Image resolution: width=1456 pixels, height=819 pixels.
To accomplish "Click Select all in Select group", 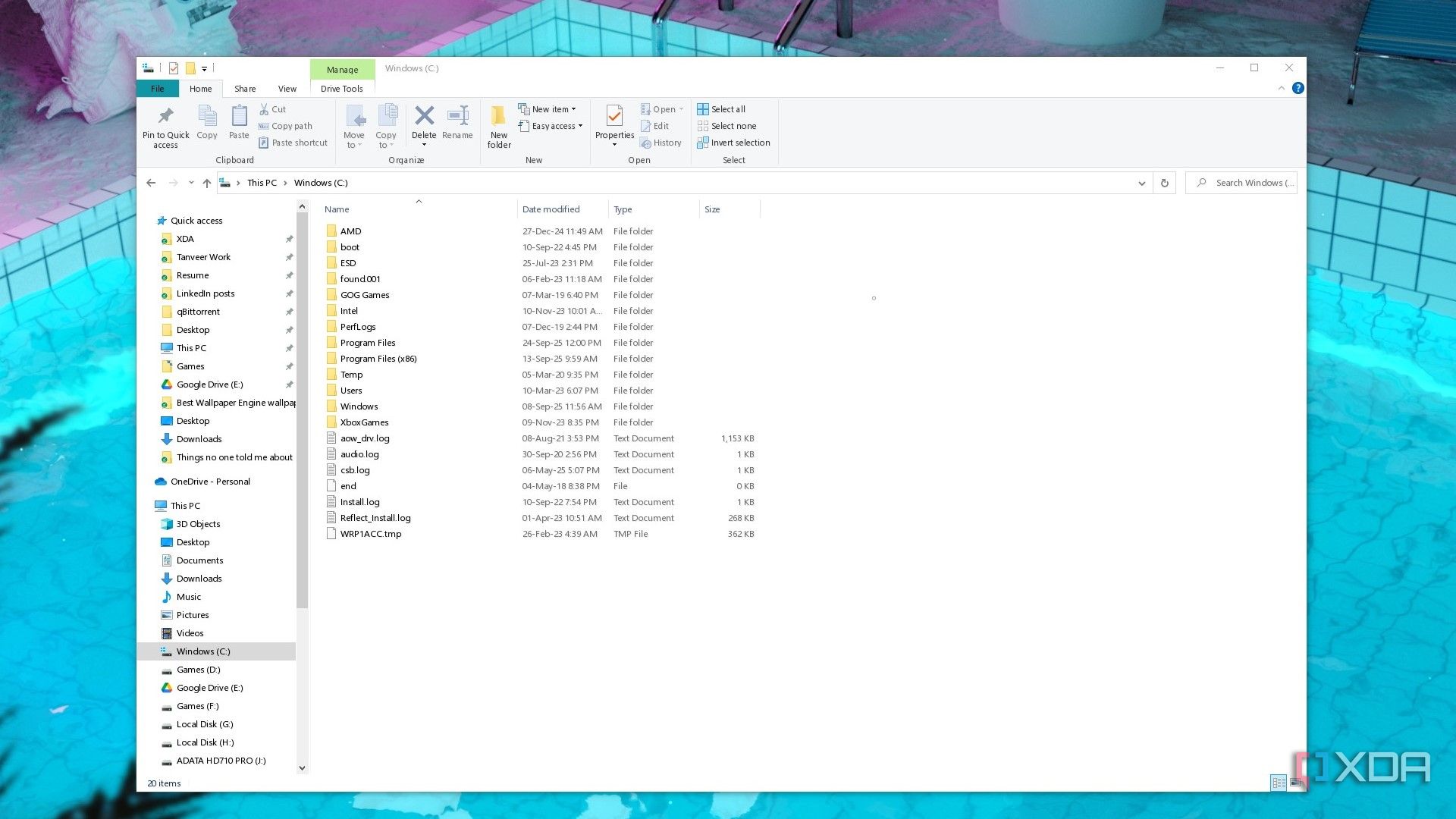I will click(x=721, y=109).
